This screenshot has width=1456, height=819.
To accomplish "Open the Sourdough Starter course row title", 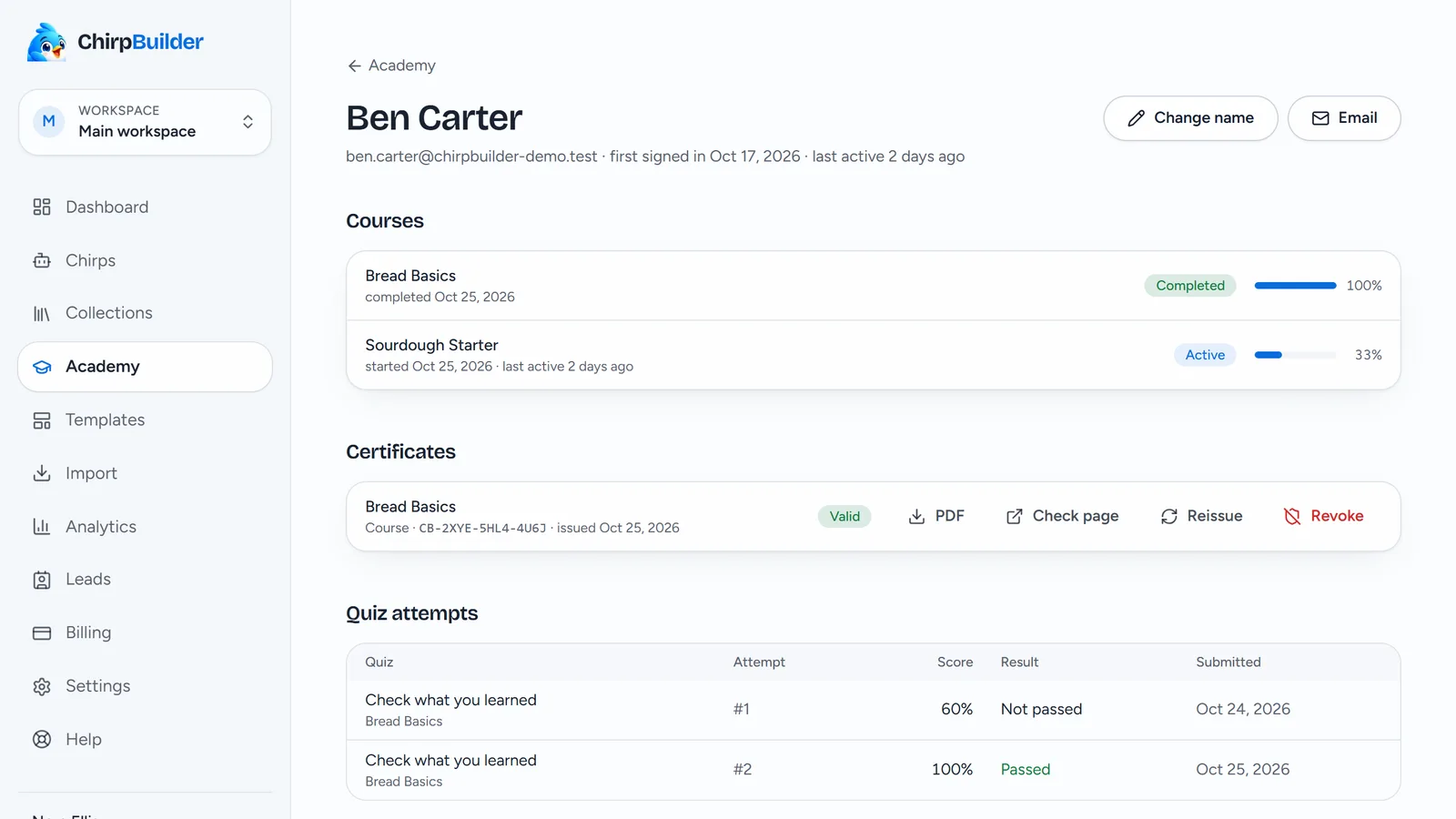I will pyautogui.click(x=431, y=345).
